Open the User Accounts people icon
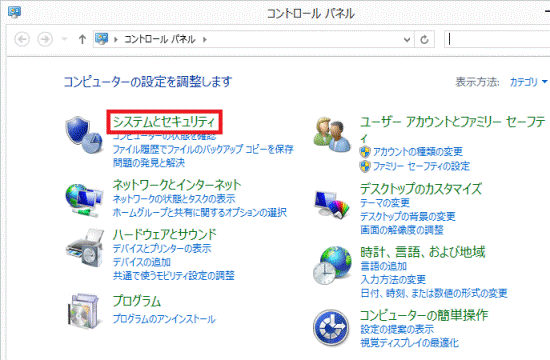The image size is (550, 360). (332, 135)
